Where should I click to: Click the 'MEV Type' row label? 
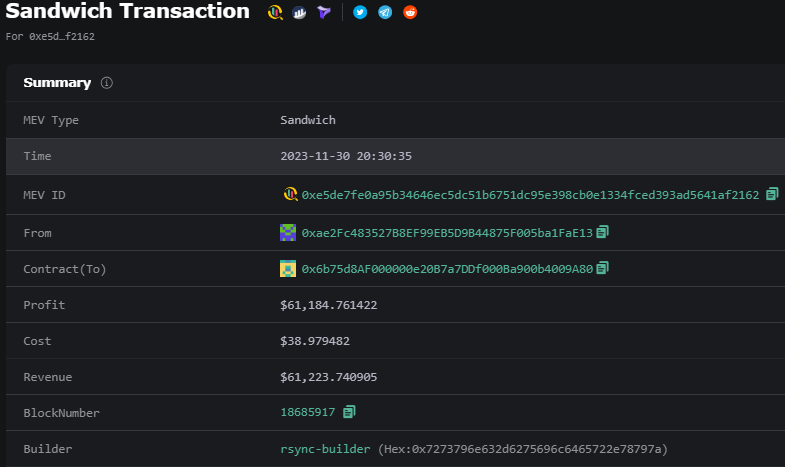[x=51, y=121]
